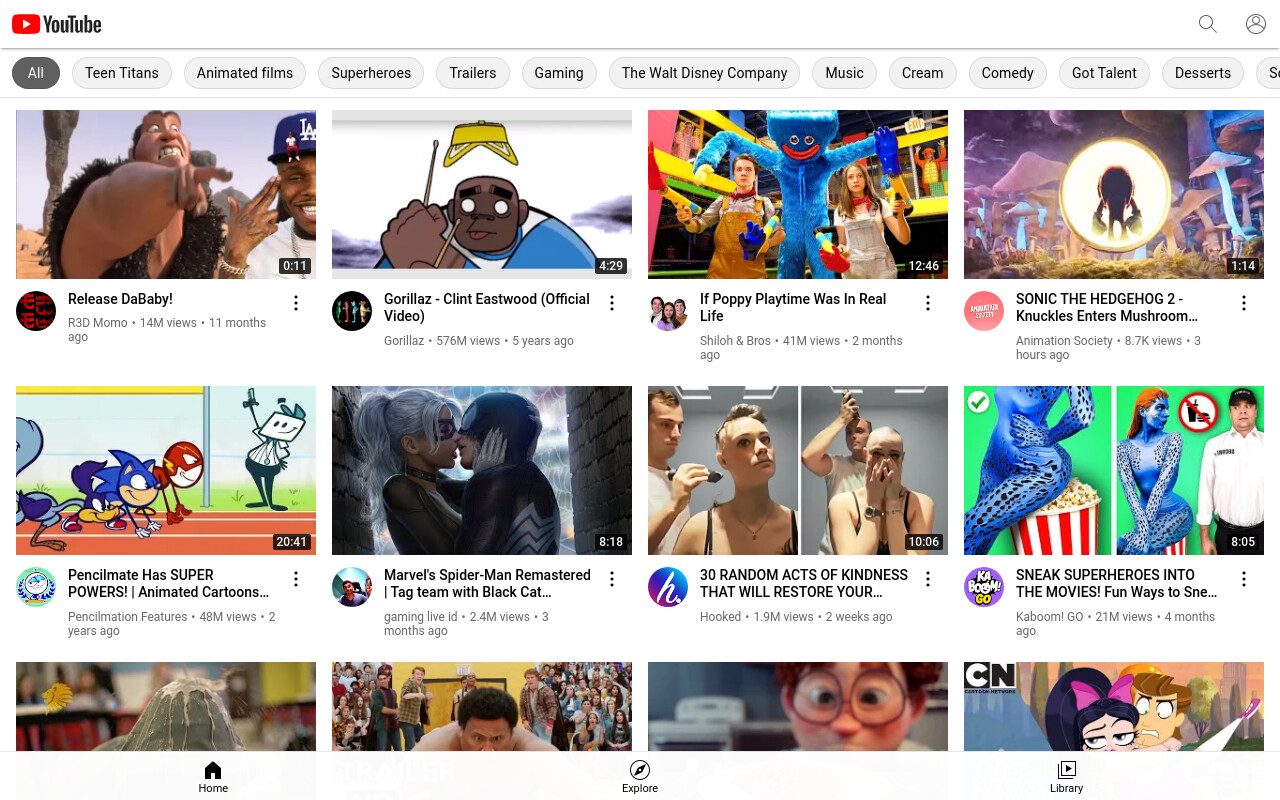1280x800 pixels.
Task: Open gaming live id channel avatar
Action: pyautogui.click(x=352, y=587)
